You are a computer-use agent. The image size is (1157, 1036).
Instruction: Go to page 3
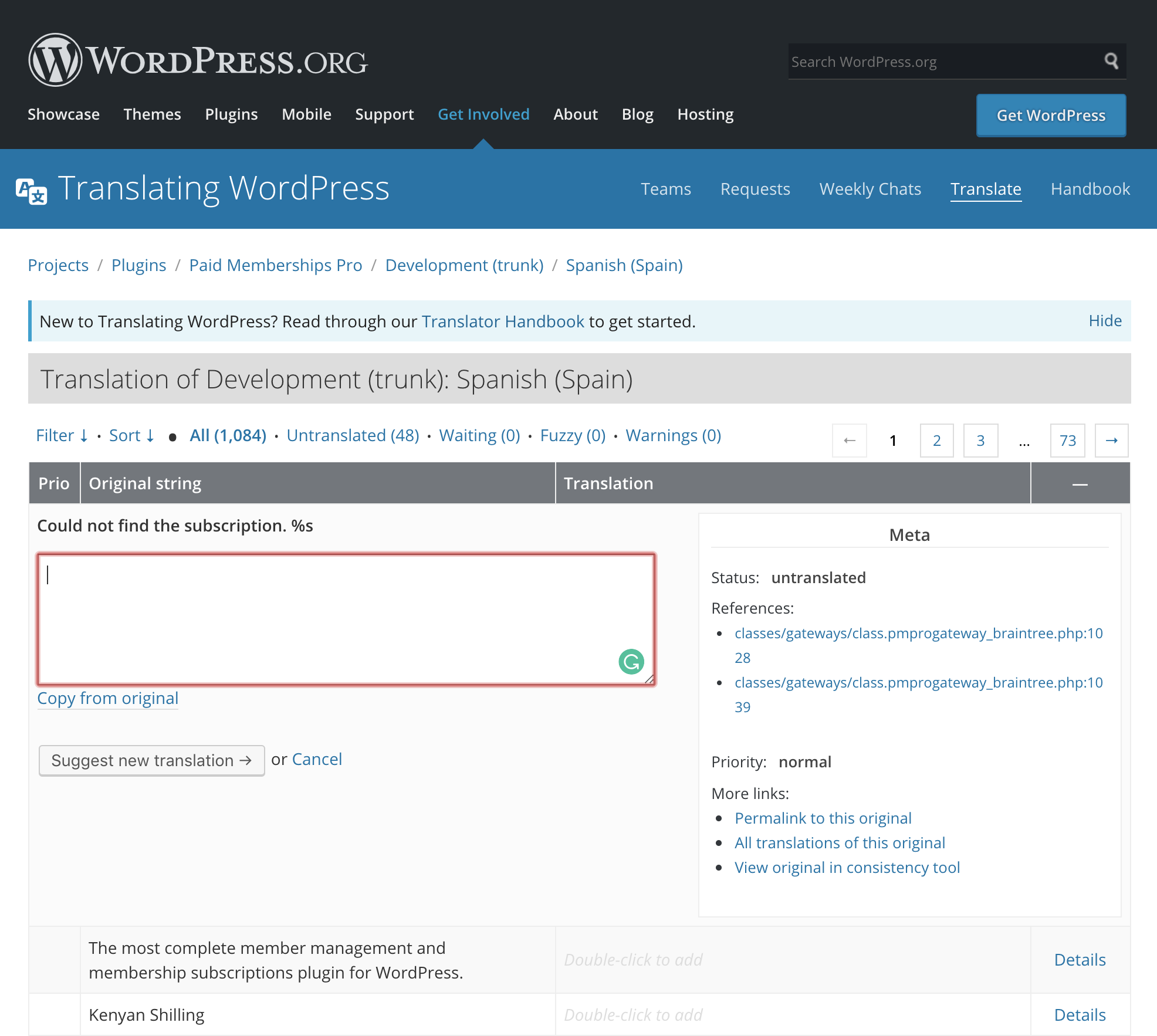980,441
